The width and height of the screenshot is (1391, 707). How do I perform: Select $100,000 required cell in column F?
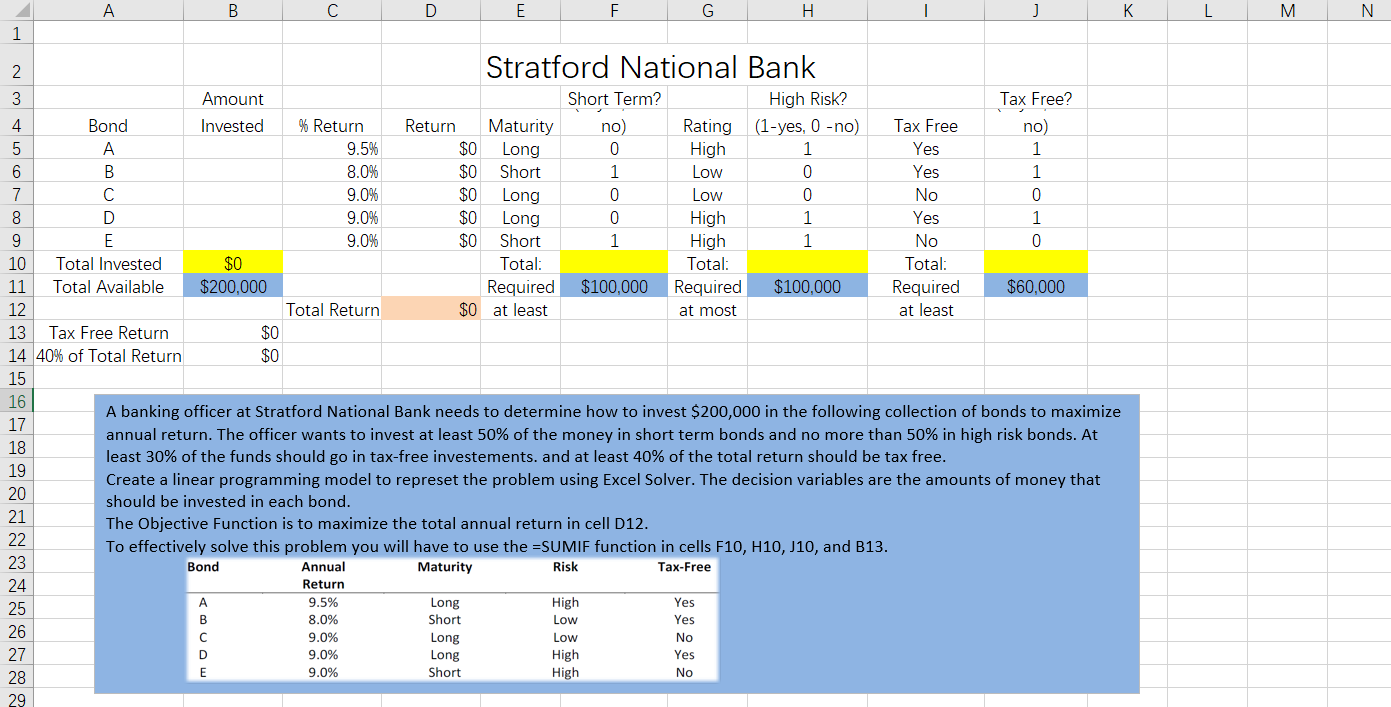612,286
